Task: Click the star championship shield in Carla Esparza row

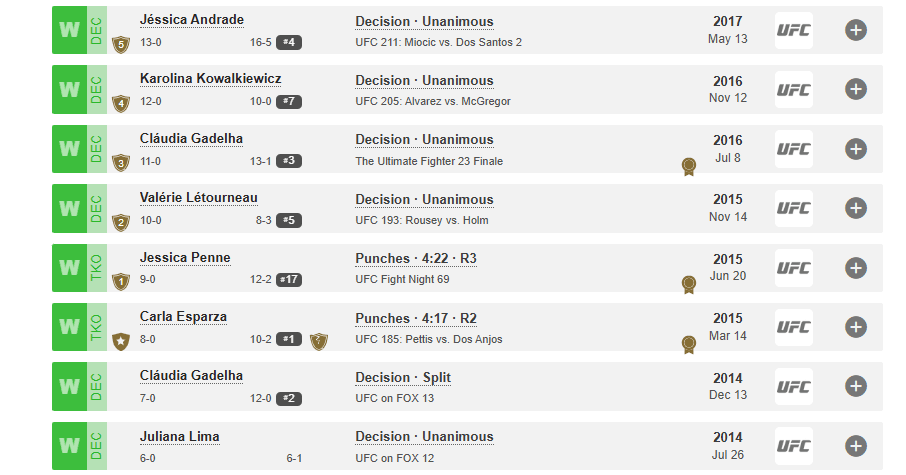Action: click(121, 342)
